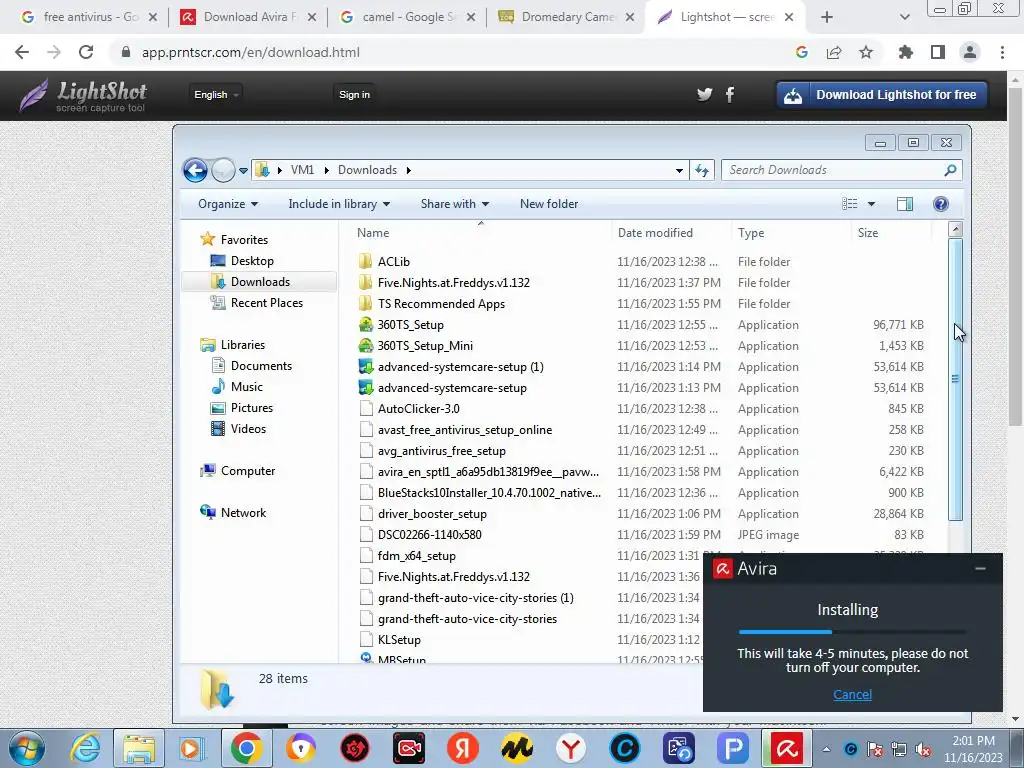This screenshot has width=1024, height=768.
Task: Sort by Date modified column header
Action: tap(655, 232)
